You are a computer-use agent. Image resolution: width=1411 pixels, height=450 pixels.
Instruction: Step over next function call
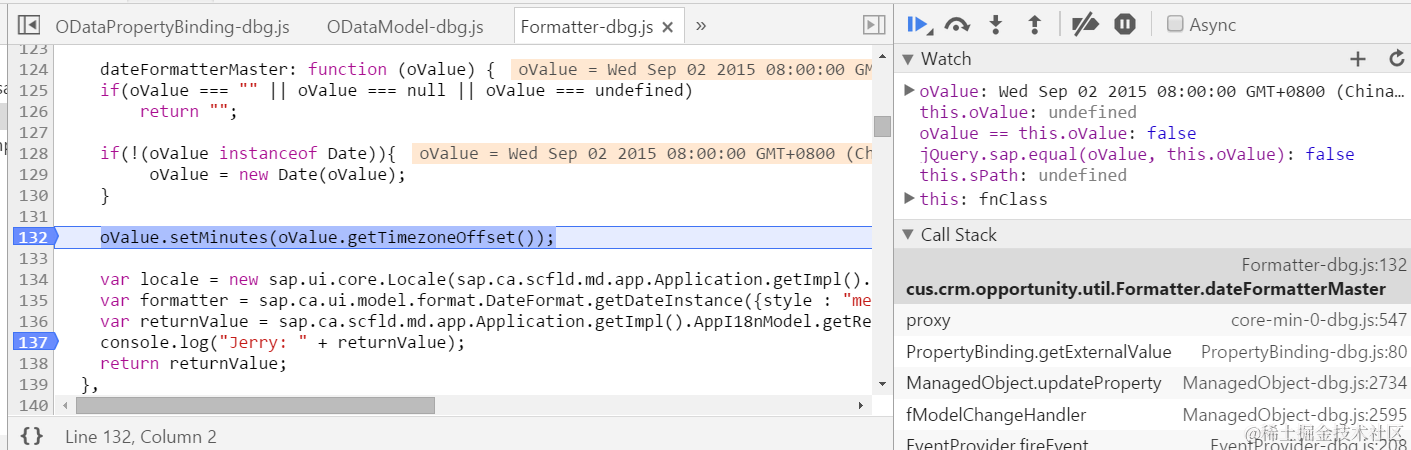(x=958, y=24)
